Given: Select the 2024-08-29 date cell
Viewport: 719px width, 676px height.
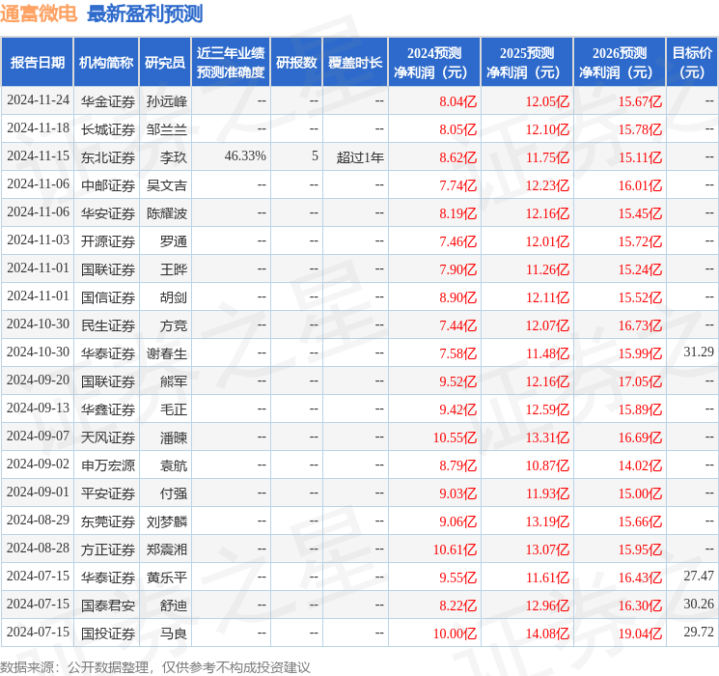Looking at the screenshot, I should pos(38,520).
